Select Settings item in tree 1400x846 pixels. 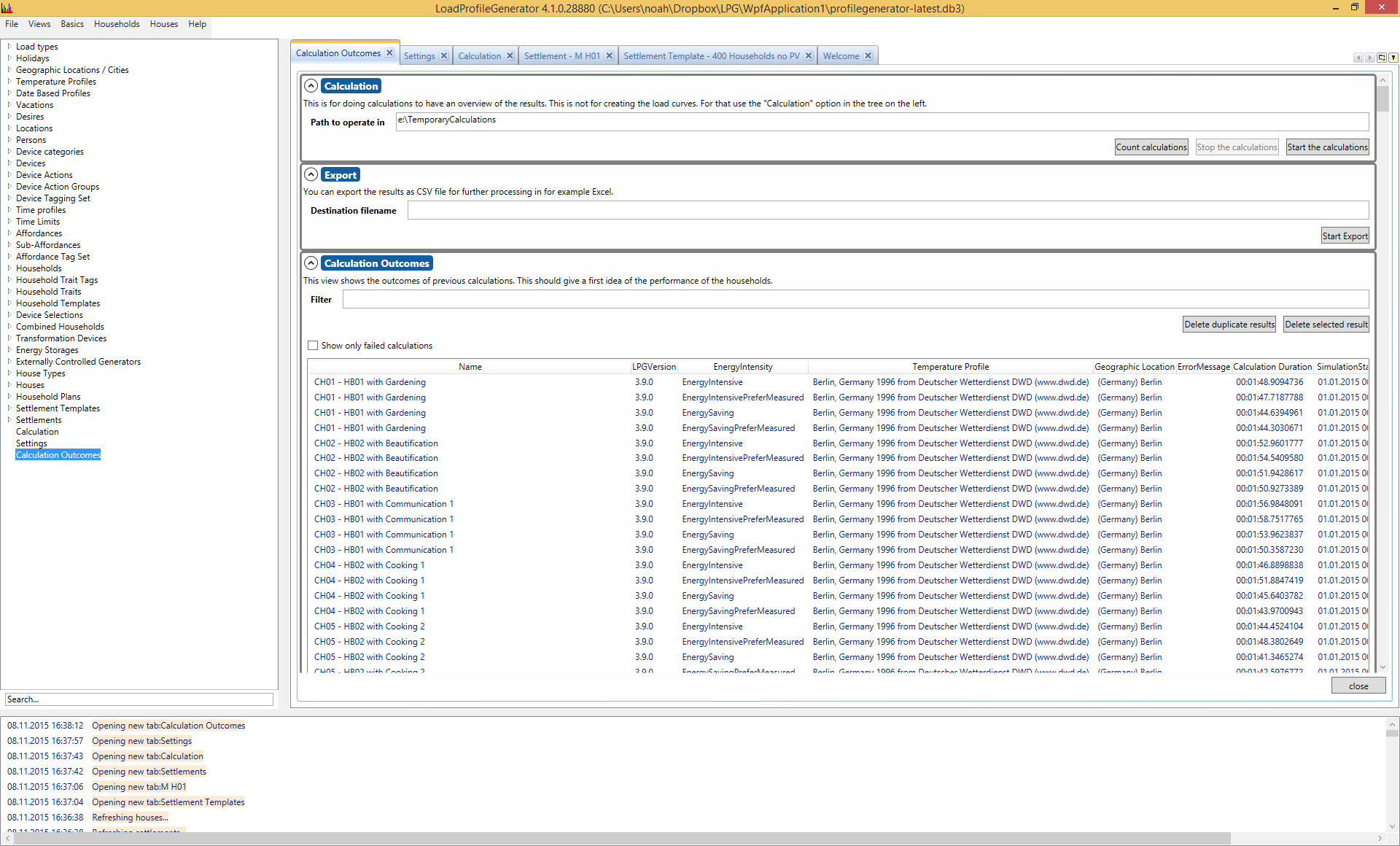point(31,443)
